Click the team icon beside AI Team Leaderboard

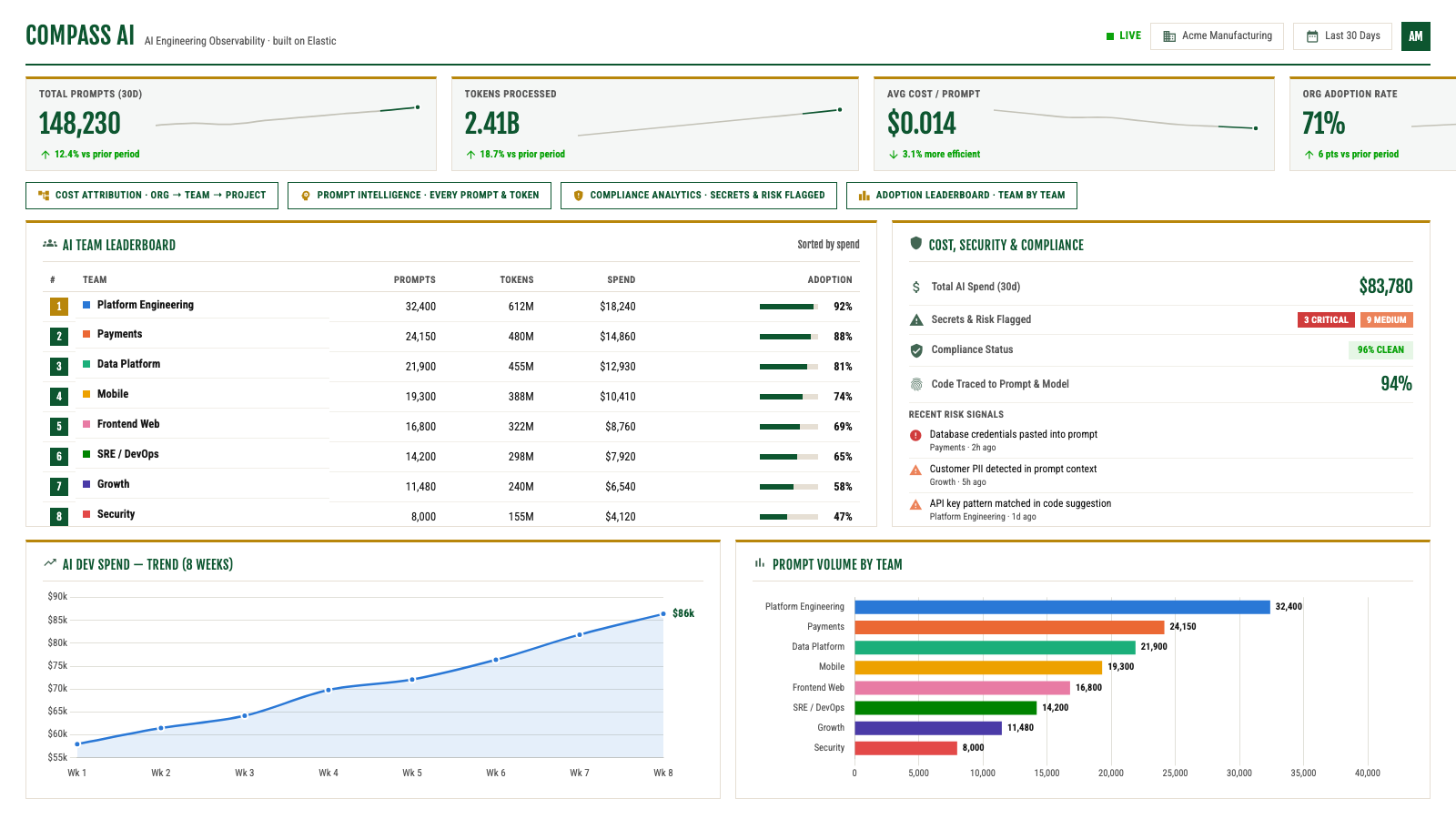[x=50, y=244]
